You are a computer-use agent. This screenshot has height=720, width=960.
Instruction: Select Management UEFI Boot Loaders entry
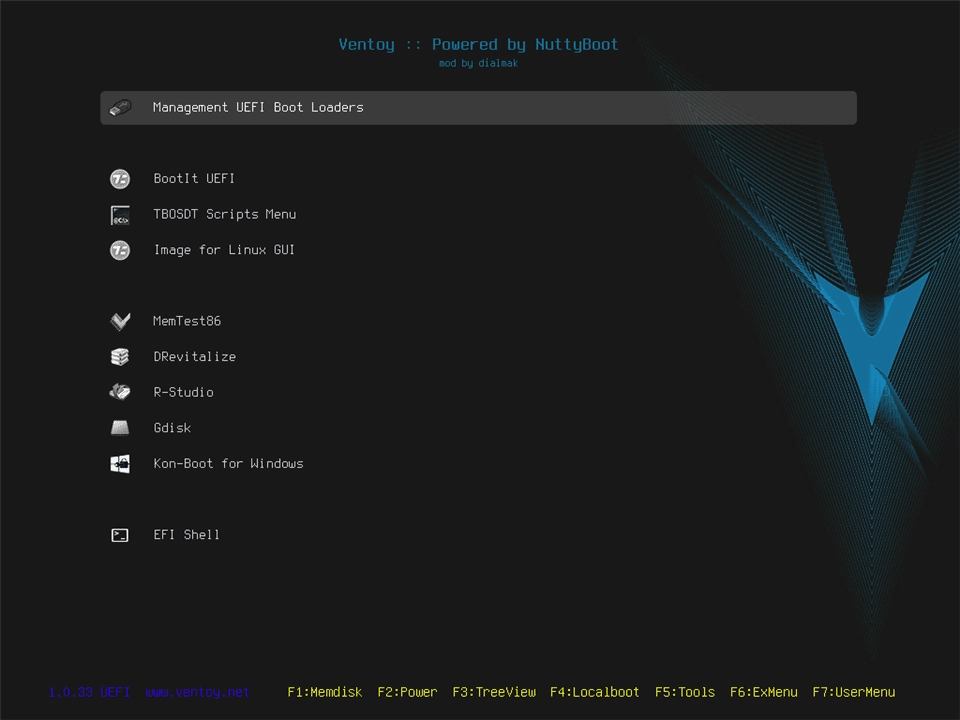(x=478, y=108)
